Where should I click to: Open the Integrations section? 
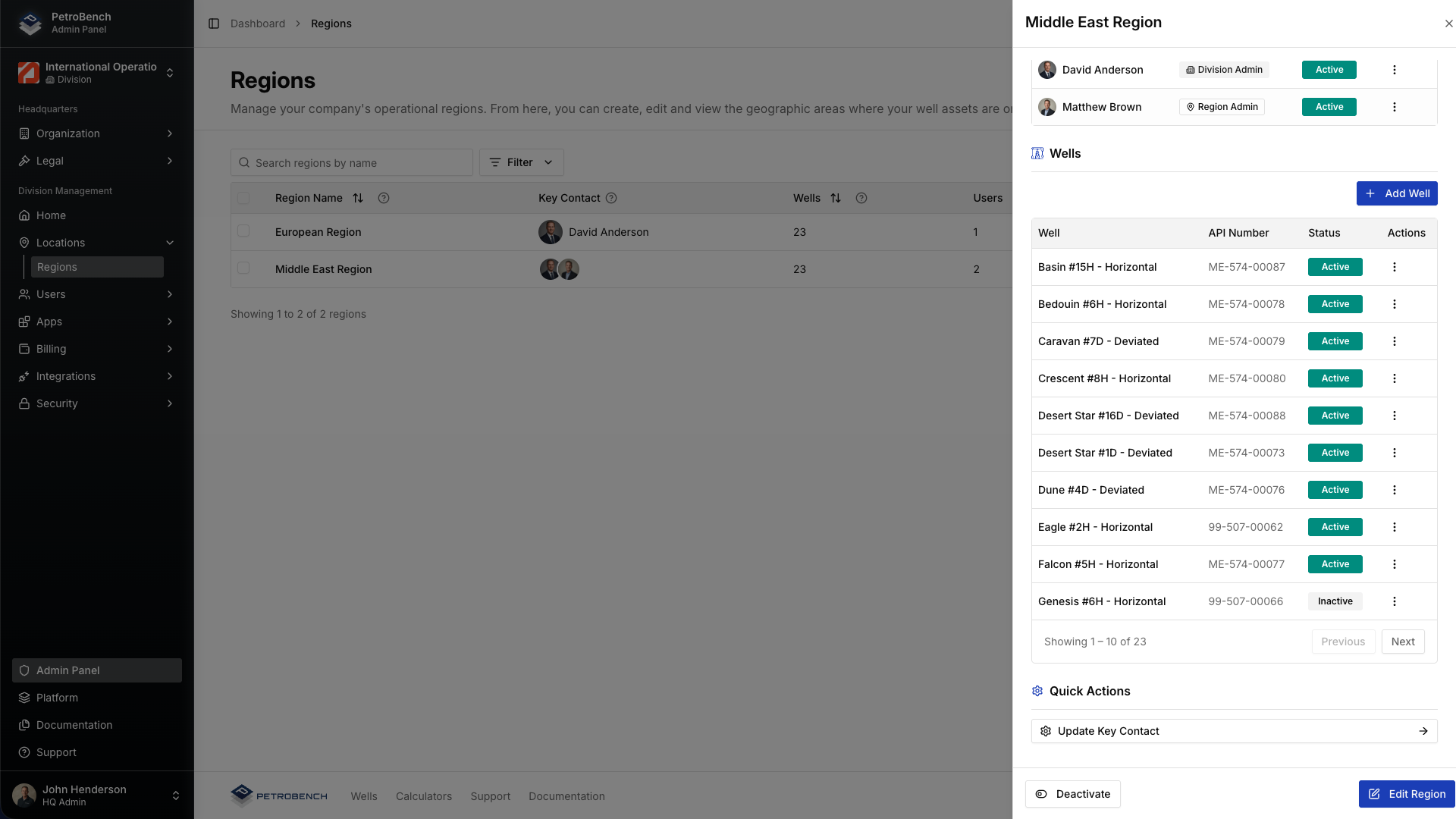click(x=66, y=376)
